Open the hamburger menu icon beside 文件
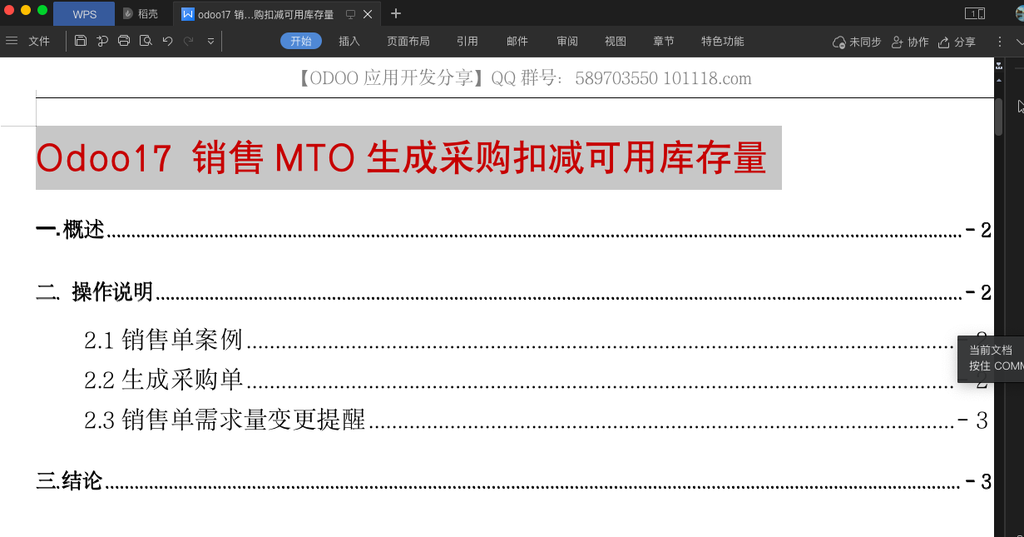The width and height of the screenshot is (1024, 537). click(12, 41)
